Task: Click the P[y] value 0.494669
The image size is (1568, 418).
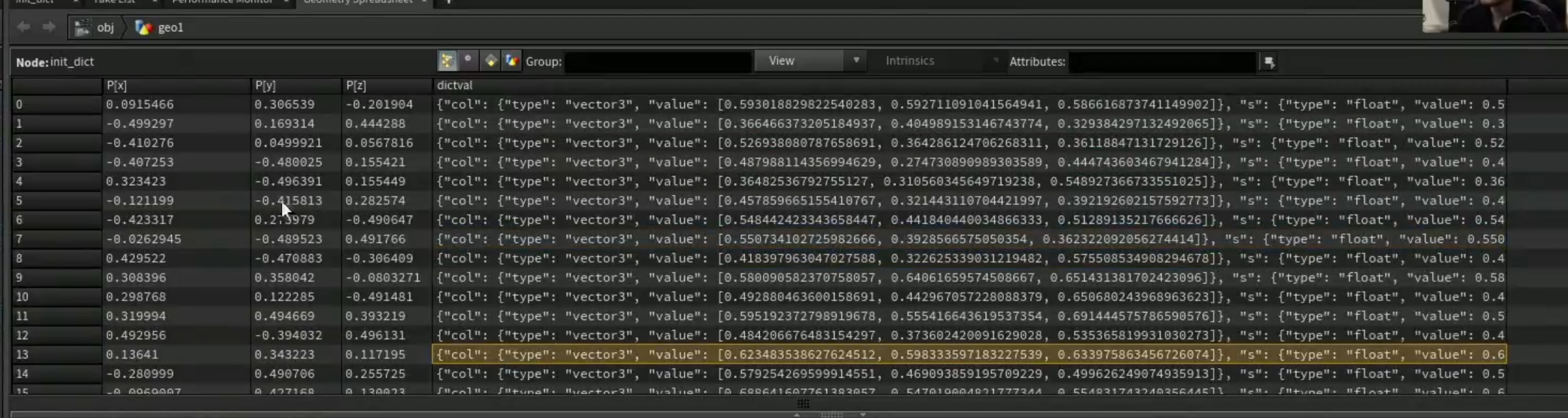Action: click(x=284, y=316)
